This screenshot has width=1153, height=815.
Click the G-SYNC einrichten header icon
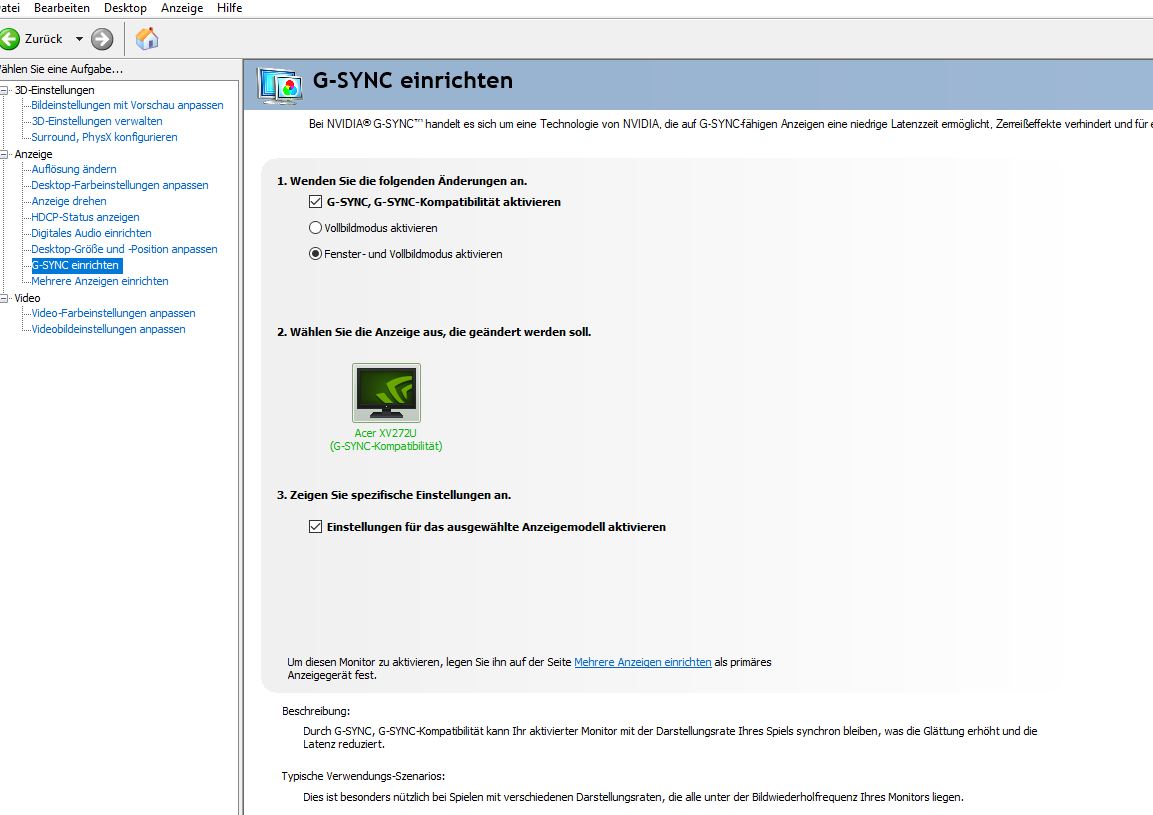[x=279, y=85]
